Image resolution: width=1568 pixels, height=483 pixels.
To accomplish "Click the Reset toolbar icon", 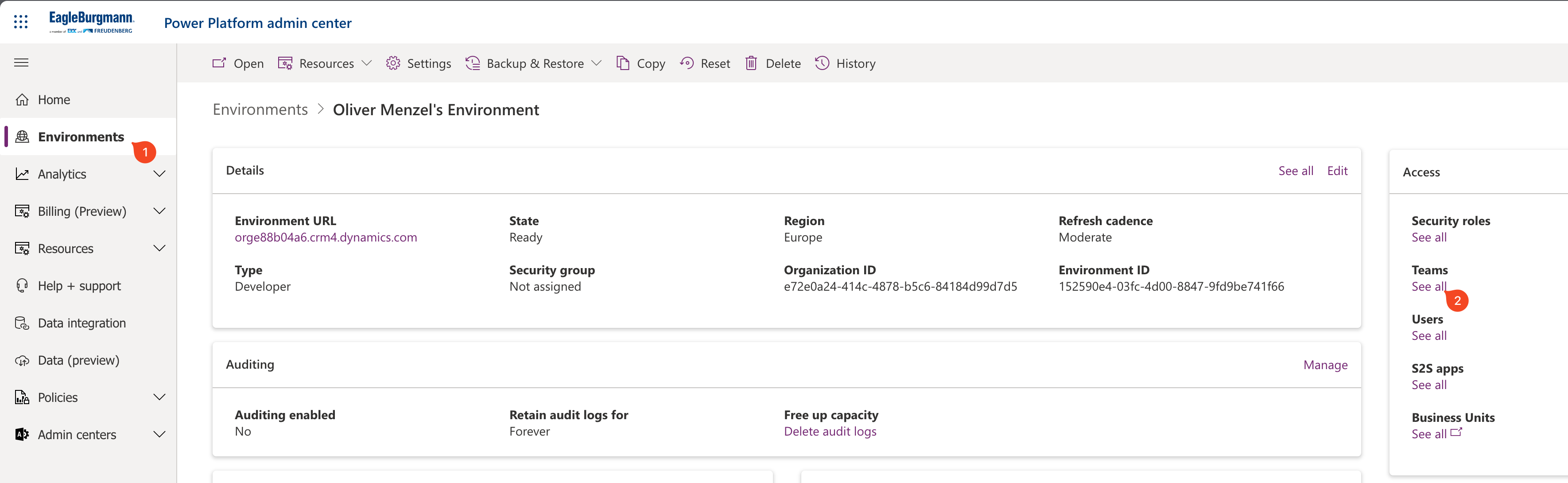I will click(687, 63).
